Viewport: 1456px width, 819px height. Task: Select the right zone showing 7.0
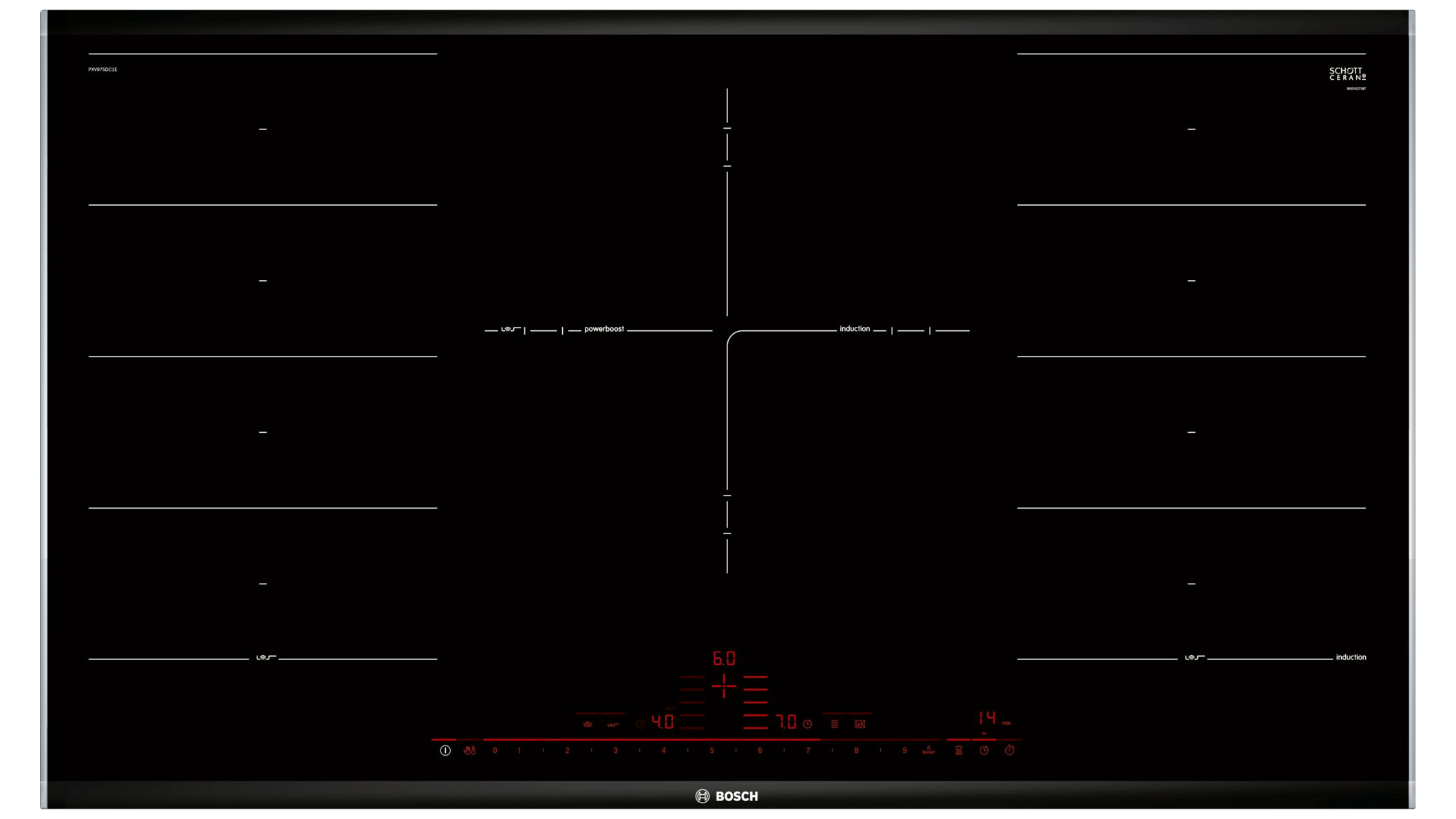point(786,722)
